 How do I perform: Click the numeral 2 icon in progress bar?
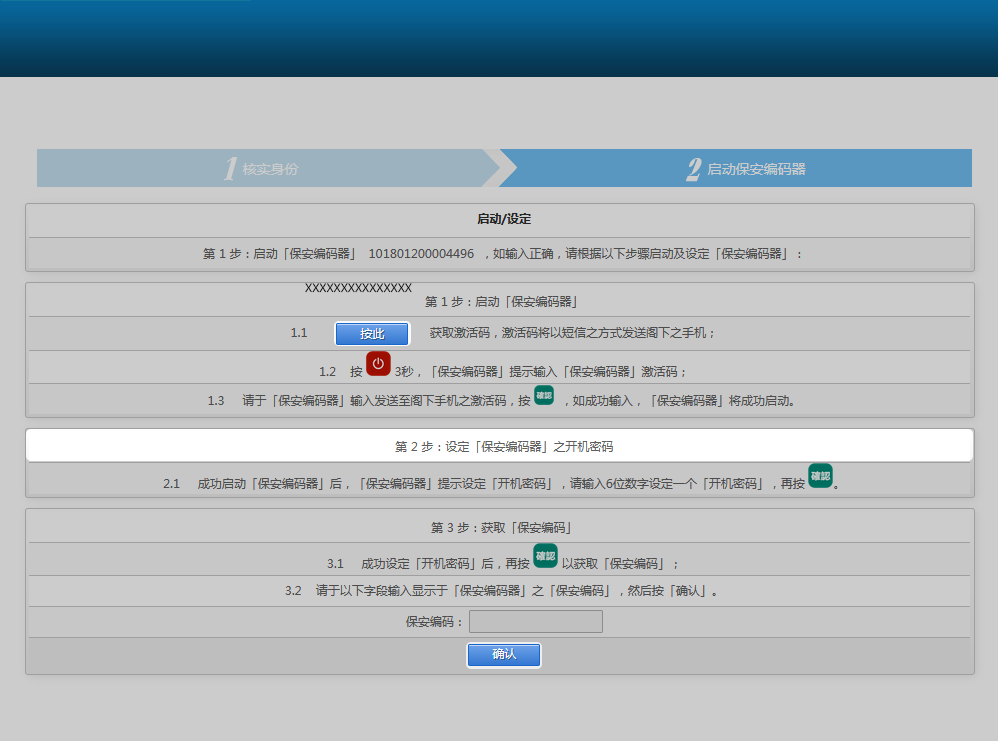pyautogui.click(x=693, y=169)
